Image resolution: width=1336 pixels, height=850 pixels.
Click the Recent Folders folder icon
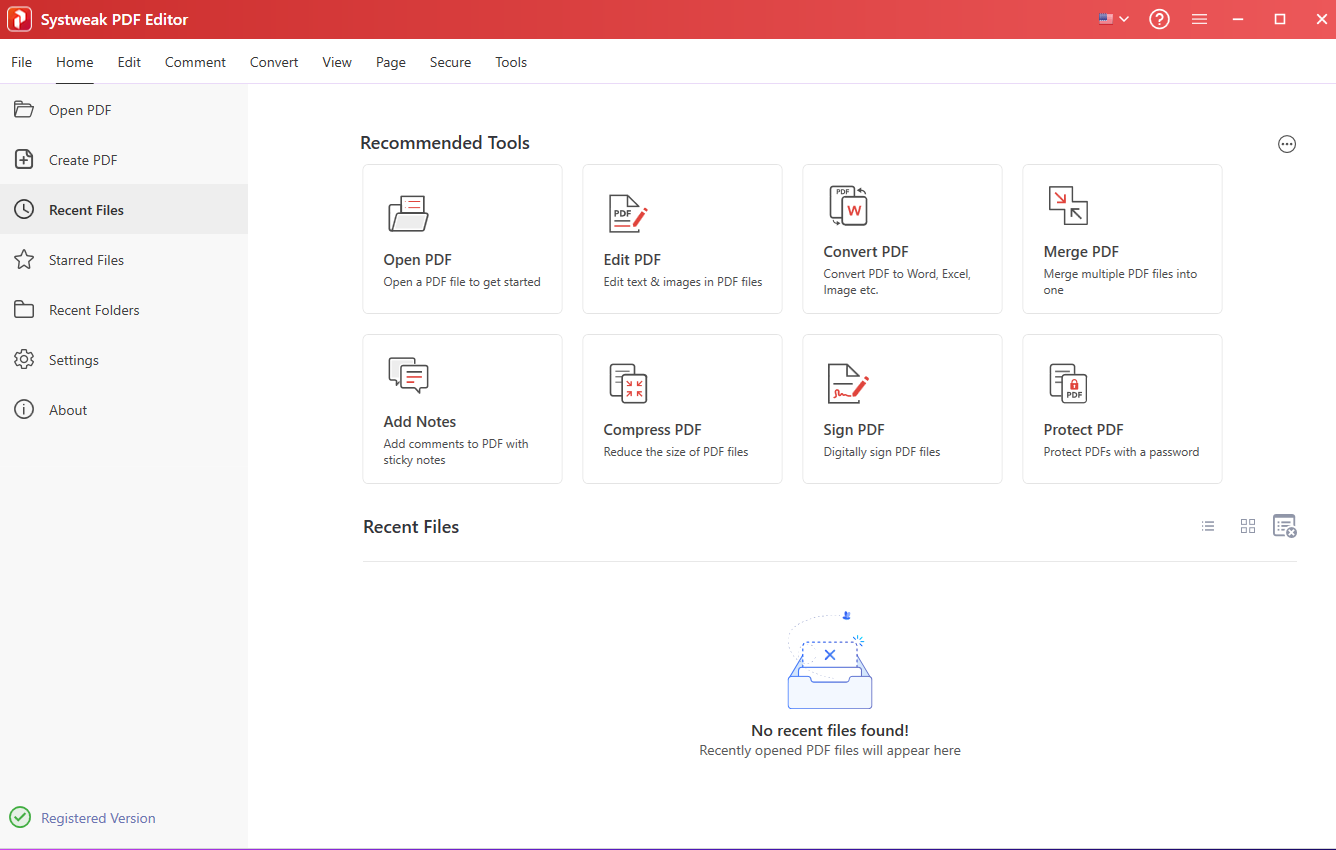[24, 309]
